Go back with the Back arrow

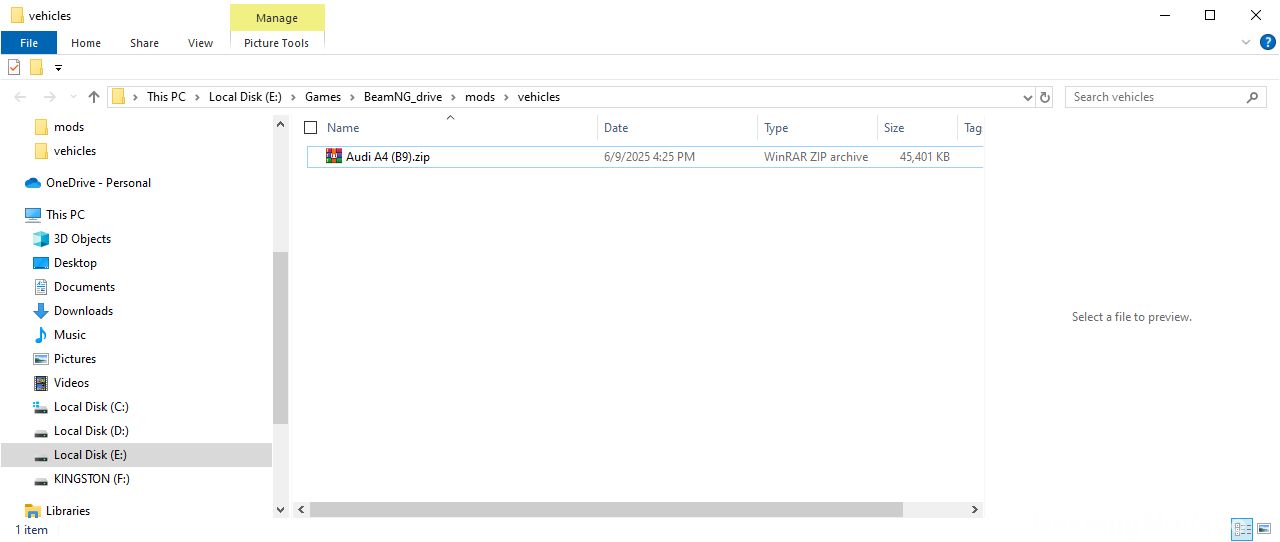pos(20,97)
